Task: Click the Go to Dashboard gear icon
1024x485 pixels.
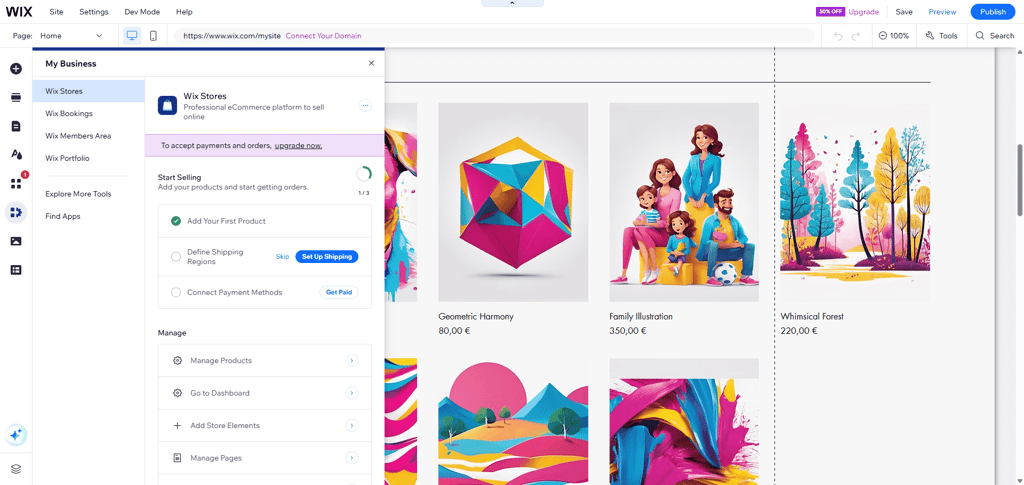Action: (177, 393)
